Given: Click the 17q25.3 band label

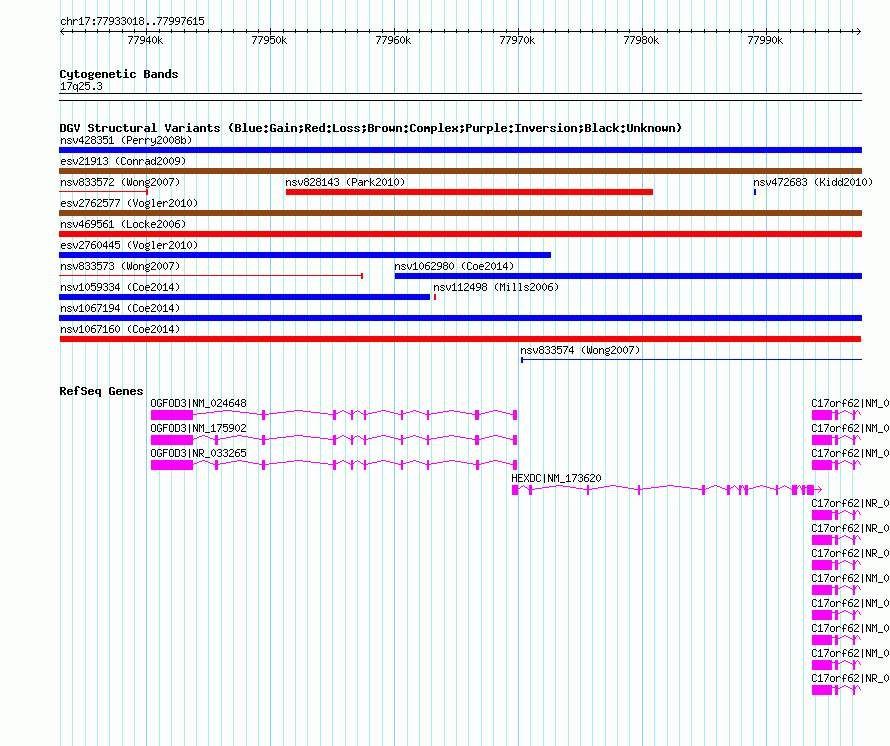Looking at the screenshot, I should (x=81, y=87).
